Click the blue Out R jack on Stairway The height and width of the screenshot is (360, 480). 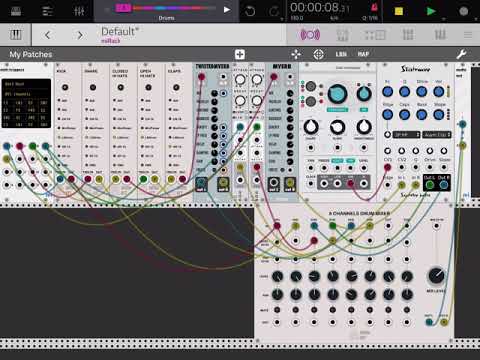click(x=444, y=185)
